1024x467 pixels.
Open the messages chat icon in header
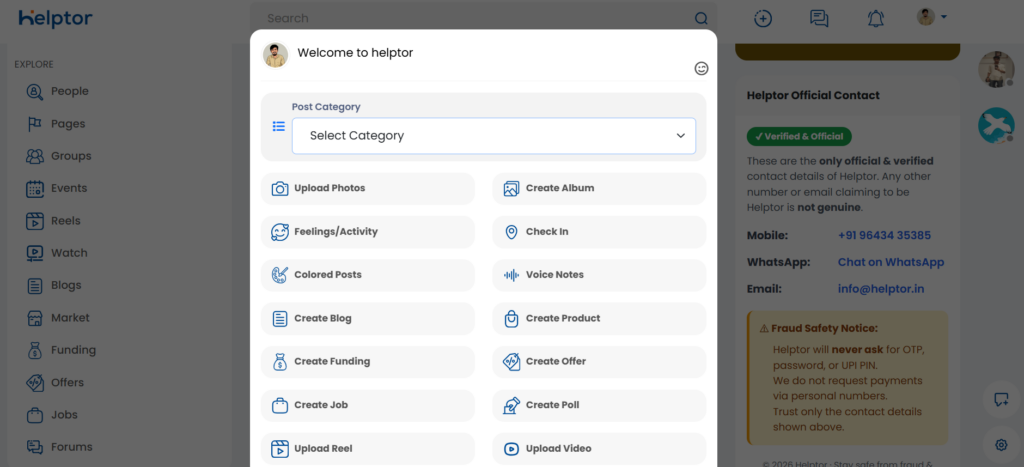click(819, 18)
